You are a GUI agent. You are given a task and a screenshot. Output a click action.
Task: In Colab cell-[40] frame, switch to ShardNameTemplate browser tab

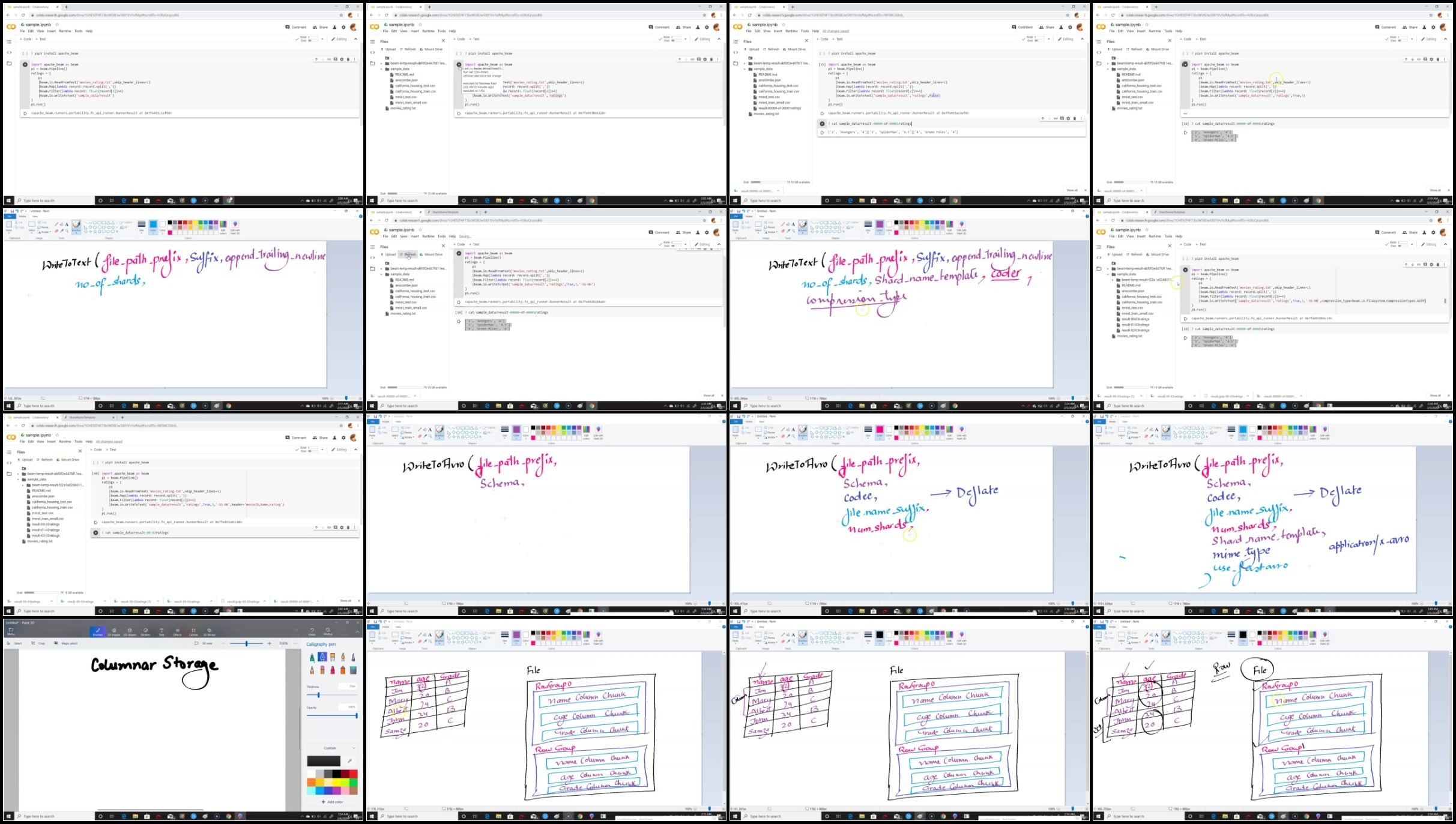[x=89, y=417]
